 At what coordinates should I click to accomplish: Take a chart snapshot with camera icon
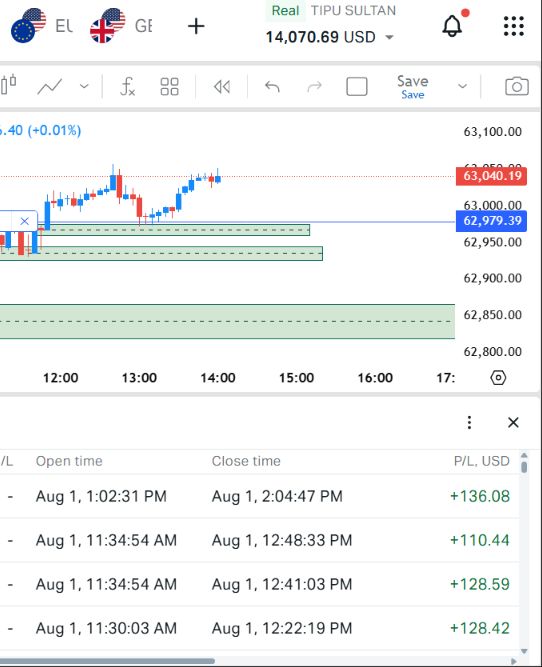point(516,86)
